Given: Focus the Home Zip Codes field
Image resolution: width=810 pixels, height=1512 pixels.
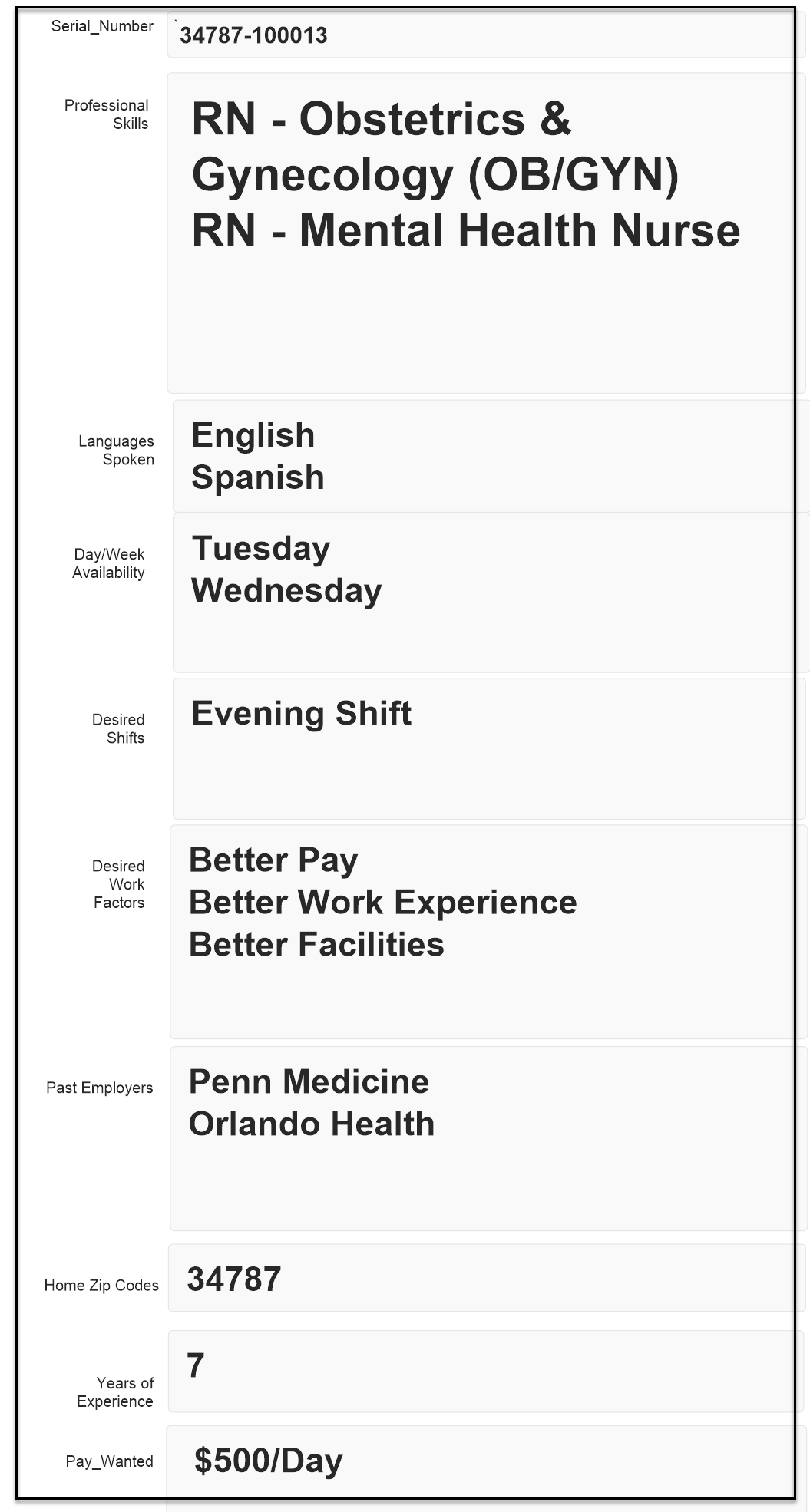Looking at the screenshot, I should [x=480, y=1279].
